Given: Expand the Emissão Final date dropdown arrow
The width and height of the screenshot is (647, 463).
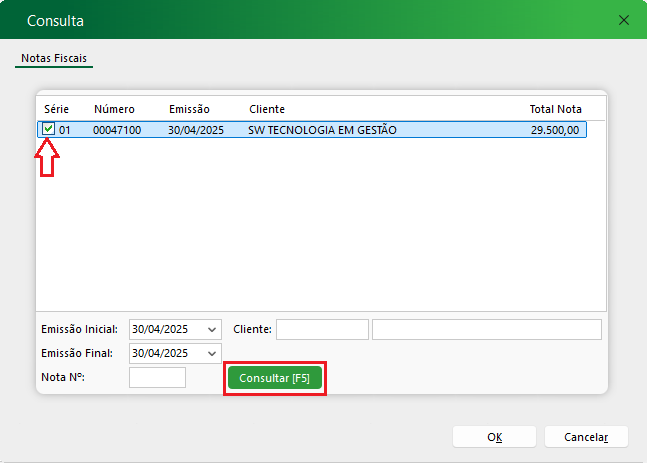Looking at the screenshot, I should point(212,354).
